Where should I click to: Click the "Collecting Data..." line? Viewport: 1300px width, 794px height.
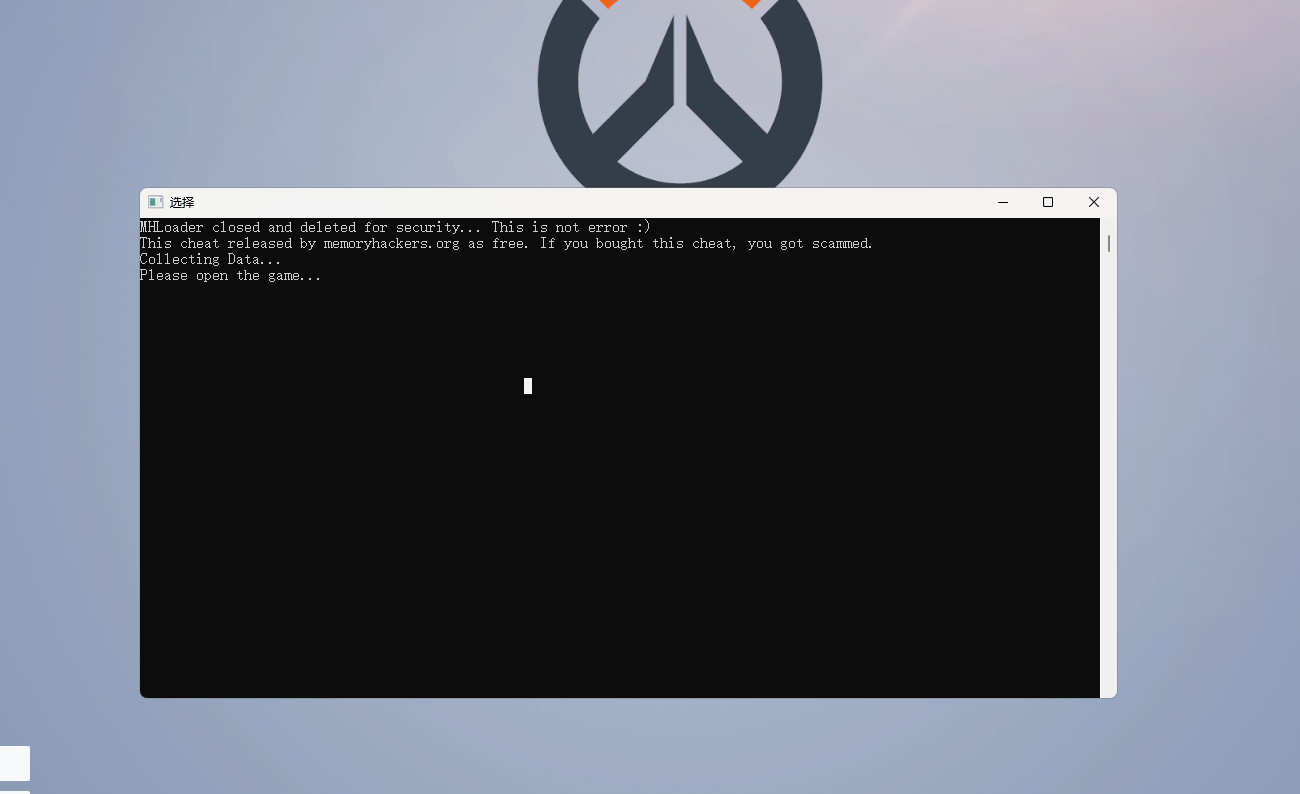point(210,259)
